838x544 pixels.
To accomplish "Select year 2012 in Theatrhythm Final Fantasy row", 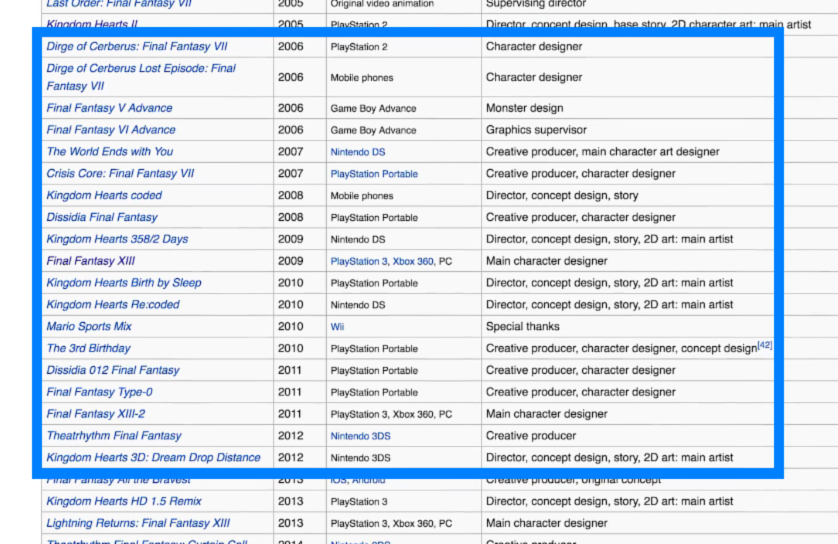I will point(290,436).
